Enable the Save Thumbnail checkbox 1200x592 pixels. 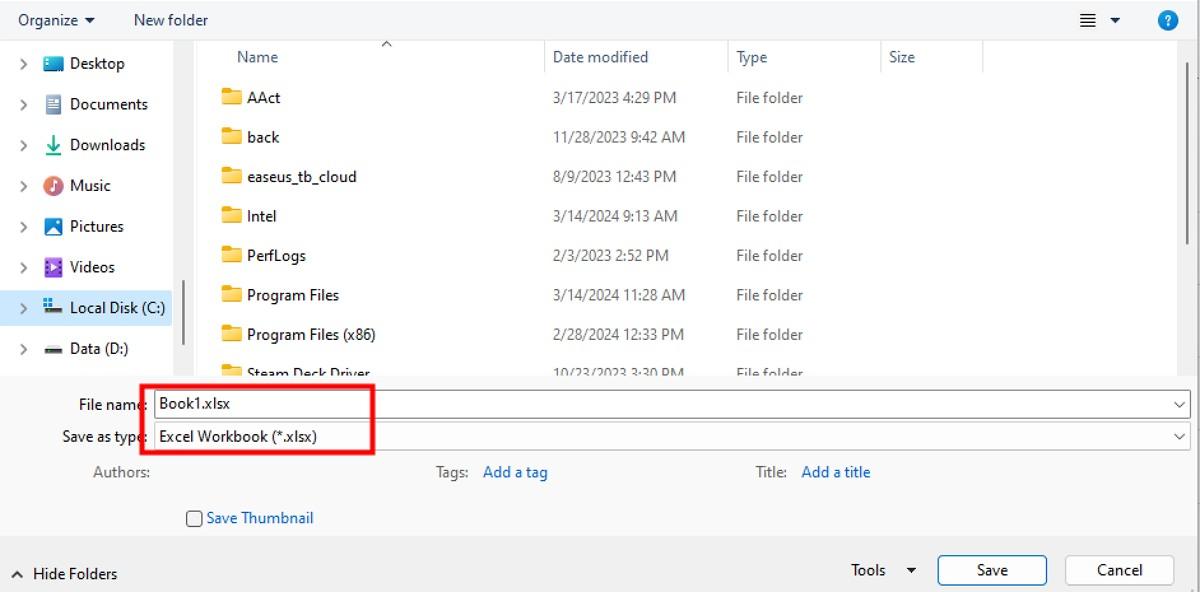pos(193,518)
